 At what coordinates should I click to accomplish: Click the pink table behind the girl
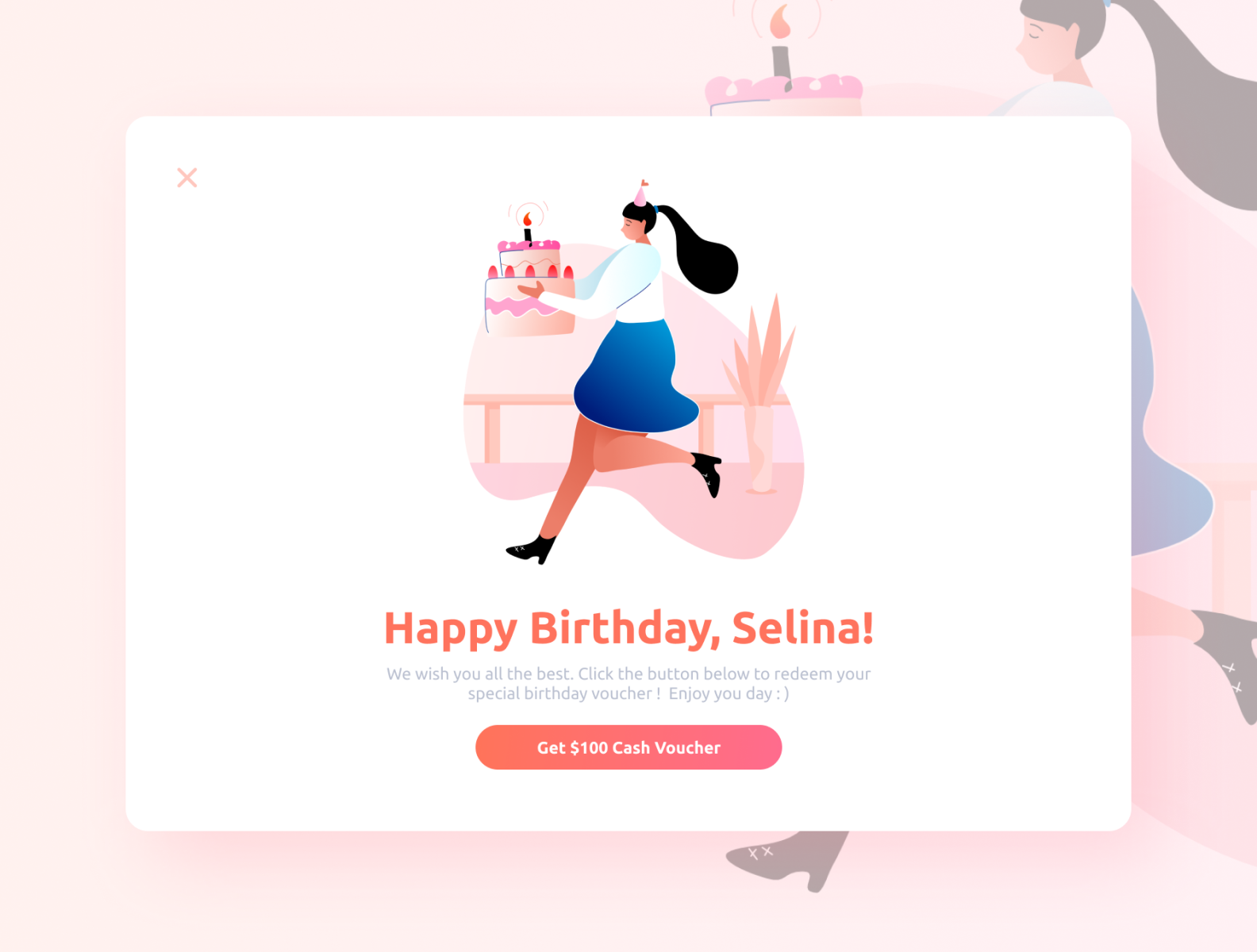(x=516, y=420)
